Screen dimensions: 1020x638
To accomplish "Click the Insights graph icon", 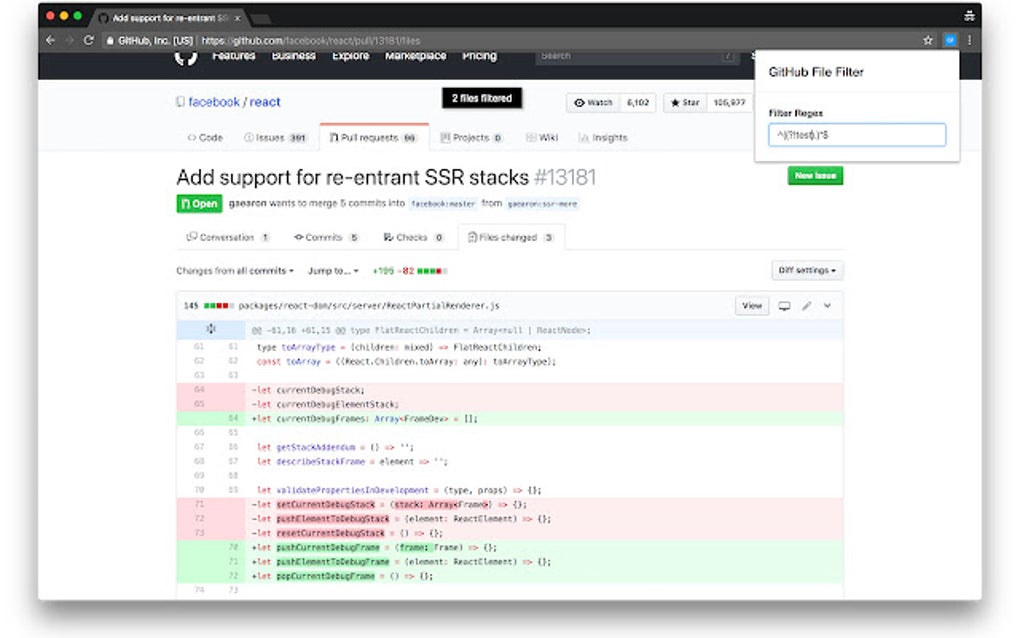I will (x=585, y=138).
